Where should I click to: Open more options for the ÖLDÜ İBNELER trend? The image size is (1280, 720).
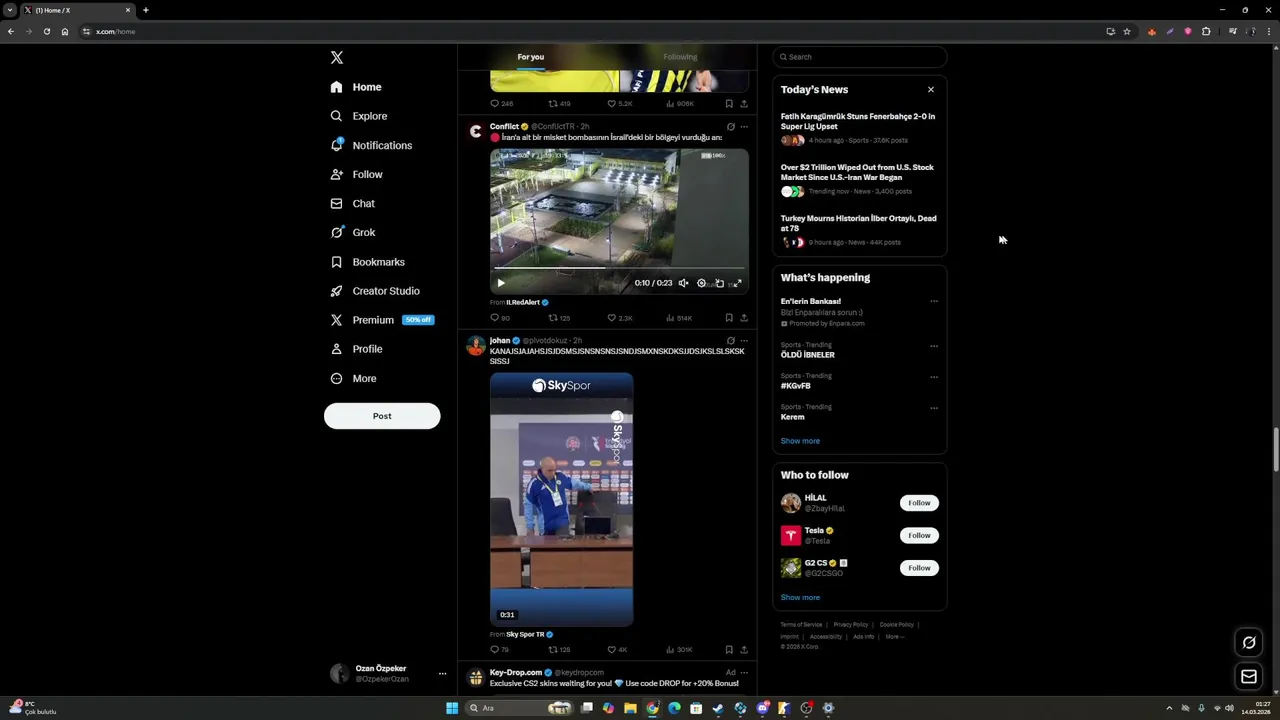pyautogui.click(x=934, y=346)
